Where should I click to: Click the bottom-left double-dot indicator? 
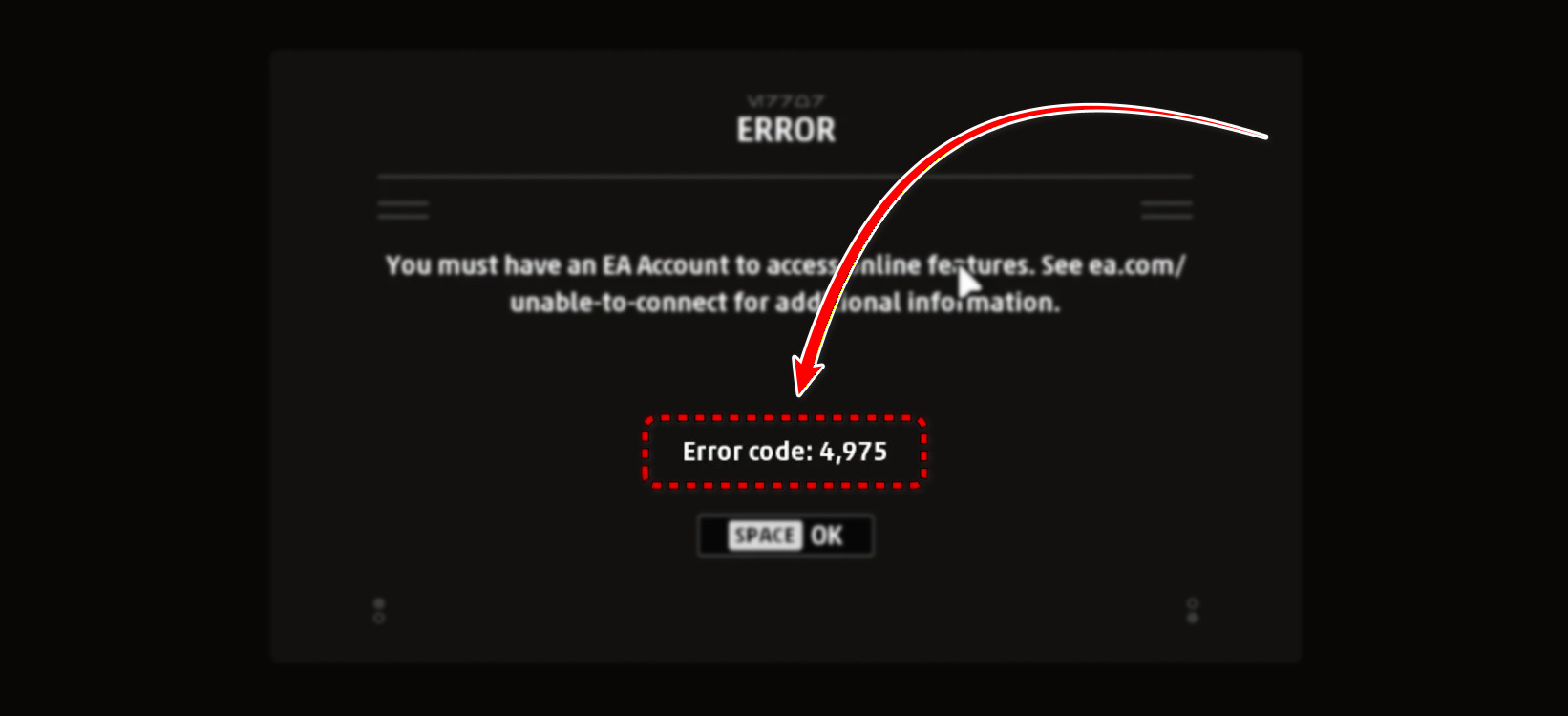tap(379, 611)
